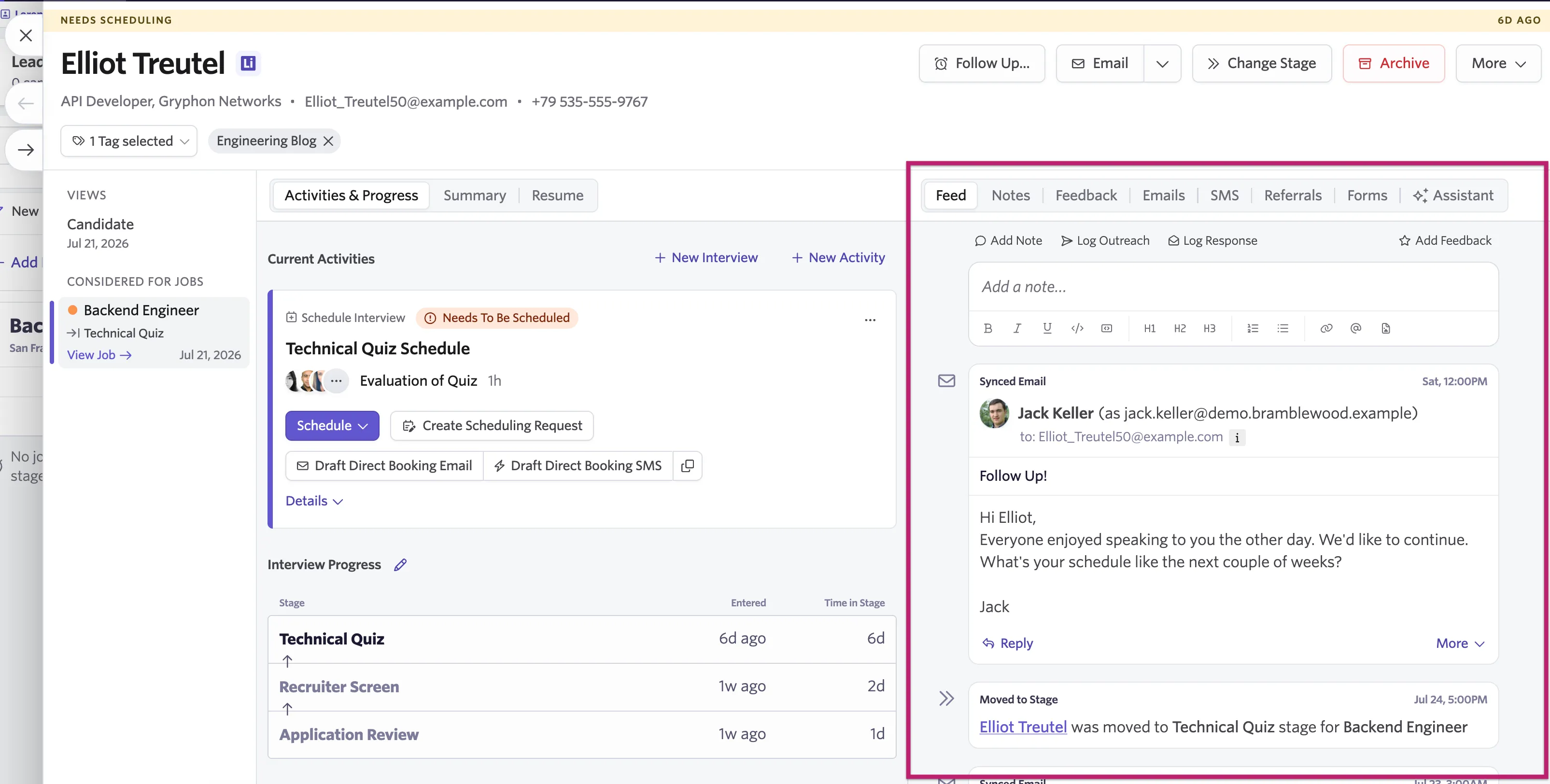Apply italic formatting in note editor

pyautogui.click(x=1017, y=328)
